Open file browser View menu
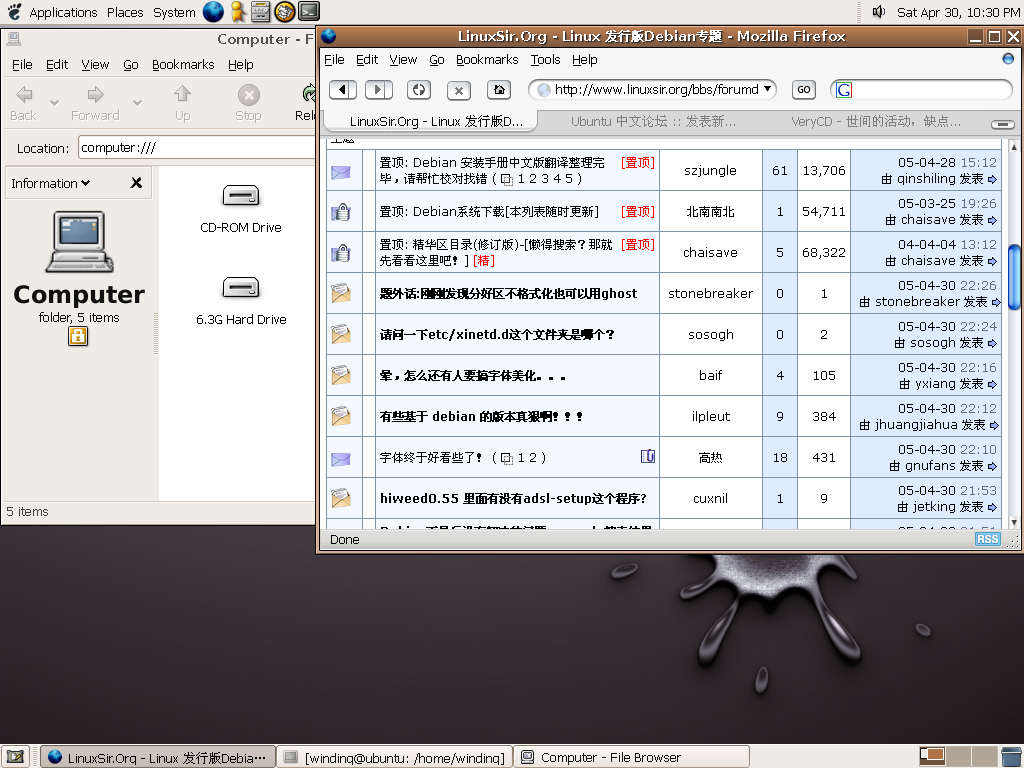This screenshot has height=768, width=1024. tap(95, 65)
